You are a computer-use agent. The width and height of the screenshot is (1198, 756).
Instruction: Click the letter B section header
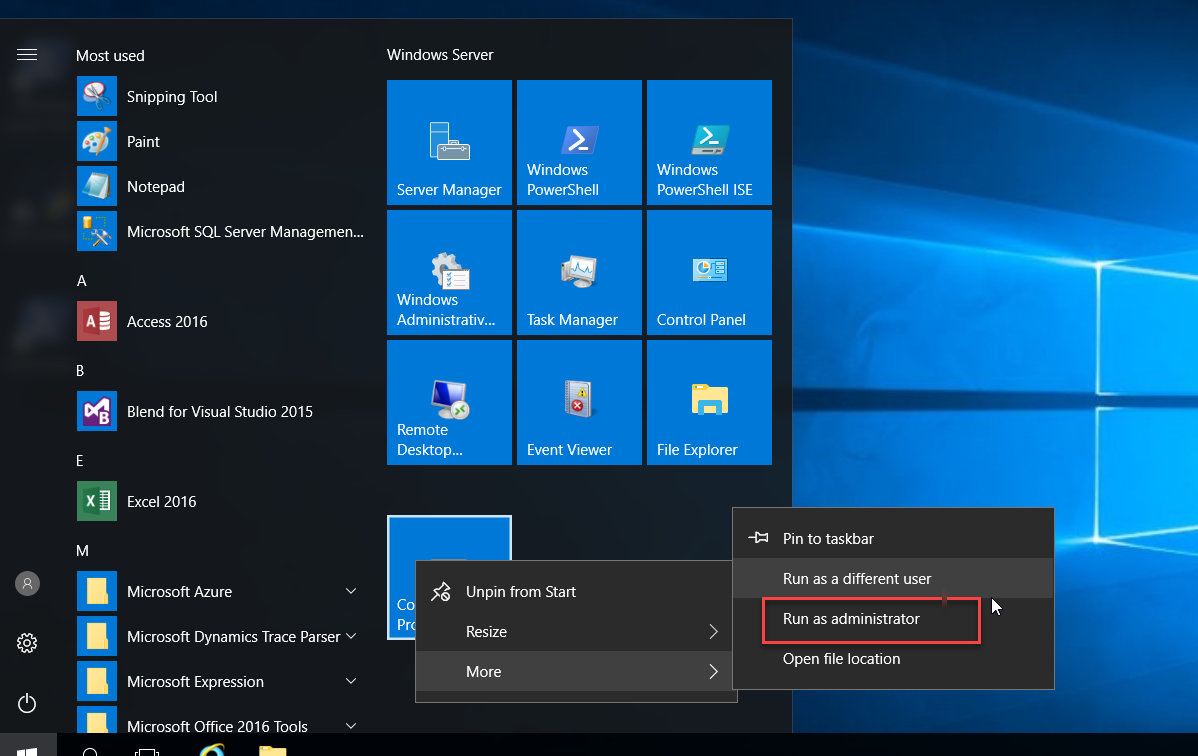tap(80, 371)
